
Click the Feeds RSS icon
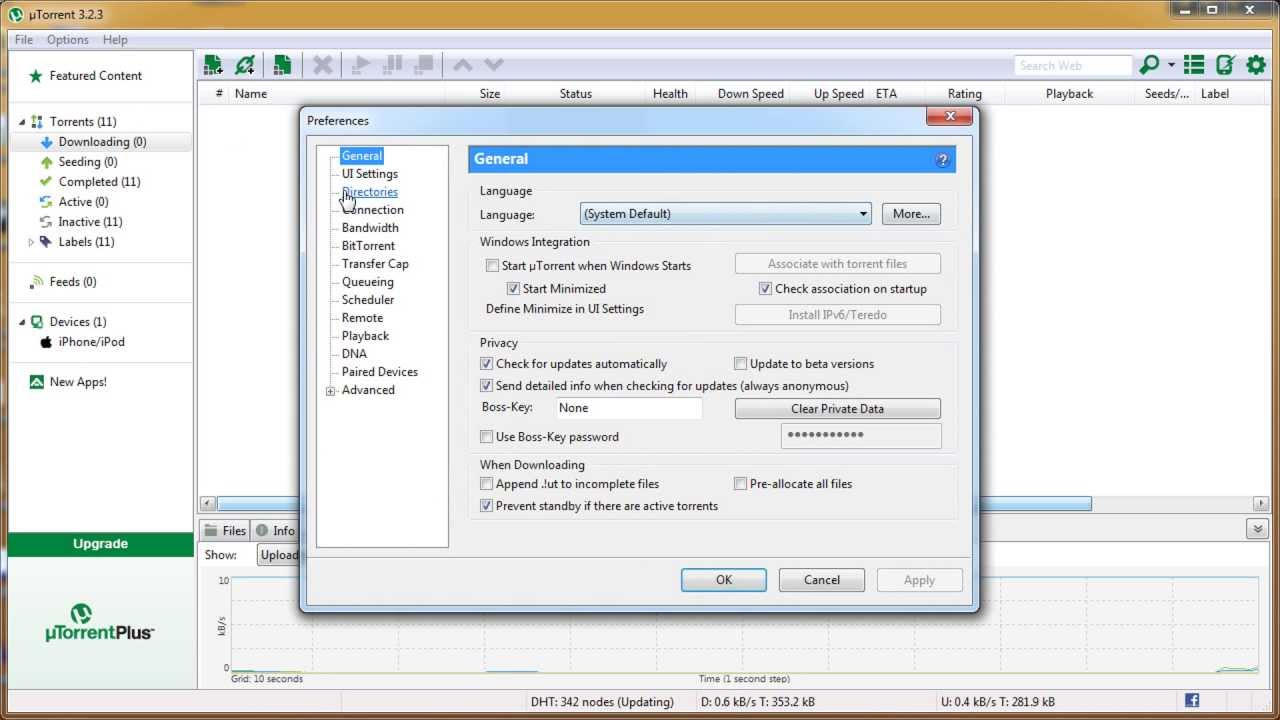pyautogui.click(x=37, y=282)
